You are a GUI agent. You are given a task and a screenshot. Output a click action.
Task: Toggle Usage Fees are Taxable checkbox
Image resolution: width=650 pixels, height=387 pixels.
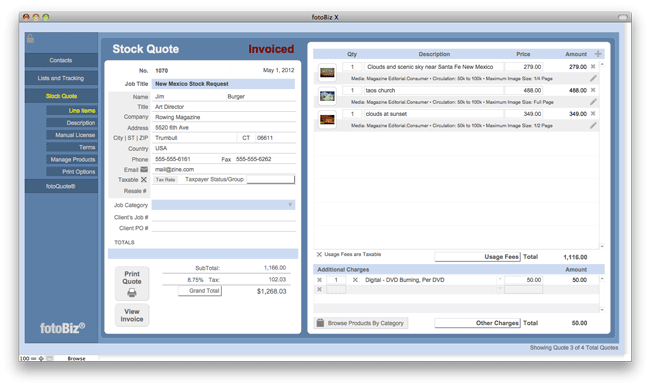[319, 254]
